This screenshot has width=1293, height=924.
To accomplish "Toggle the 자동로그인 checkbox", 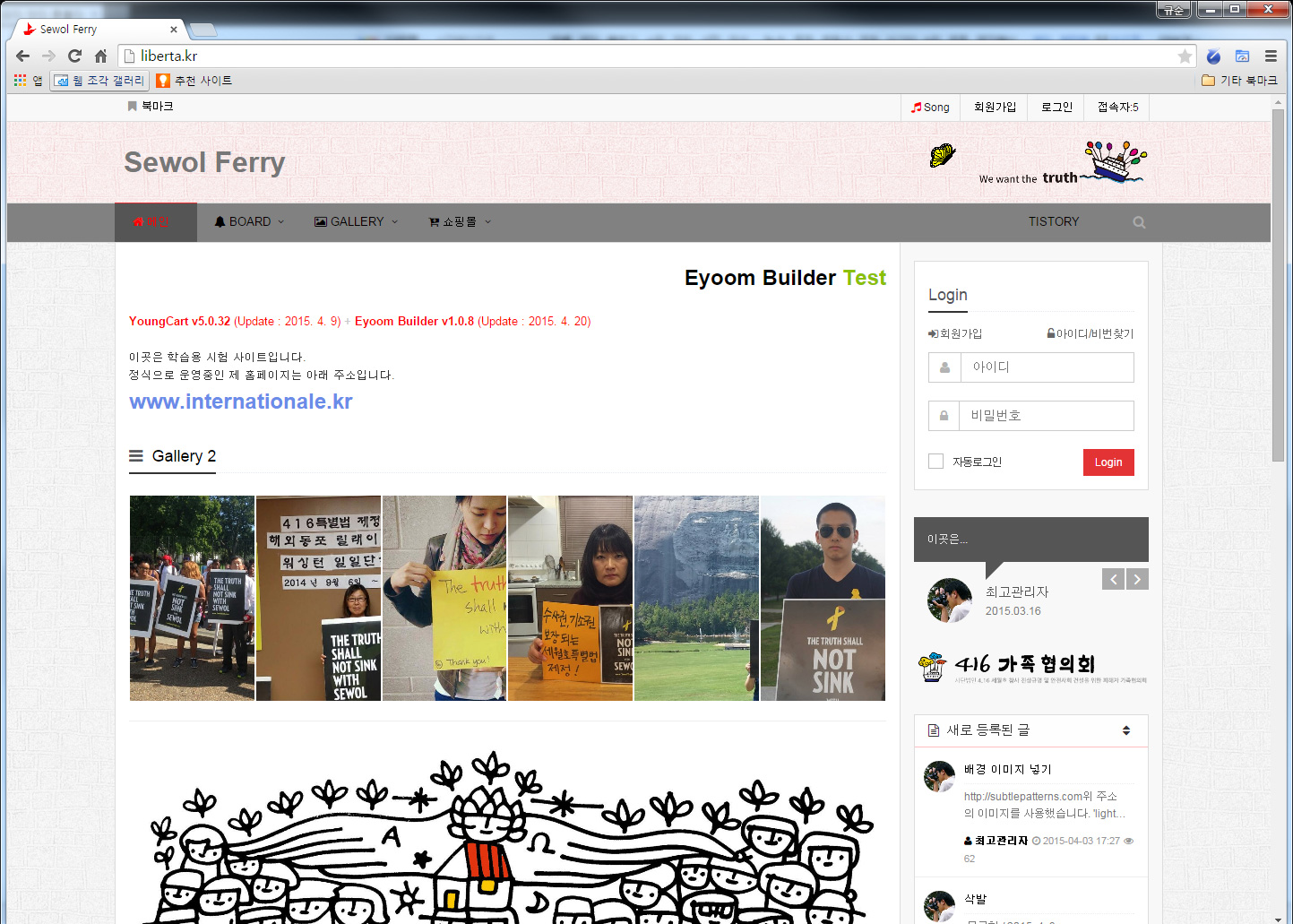I will (936, 462).
